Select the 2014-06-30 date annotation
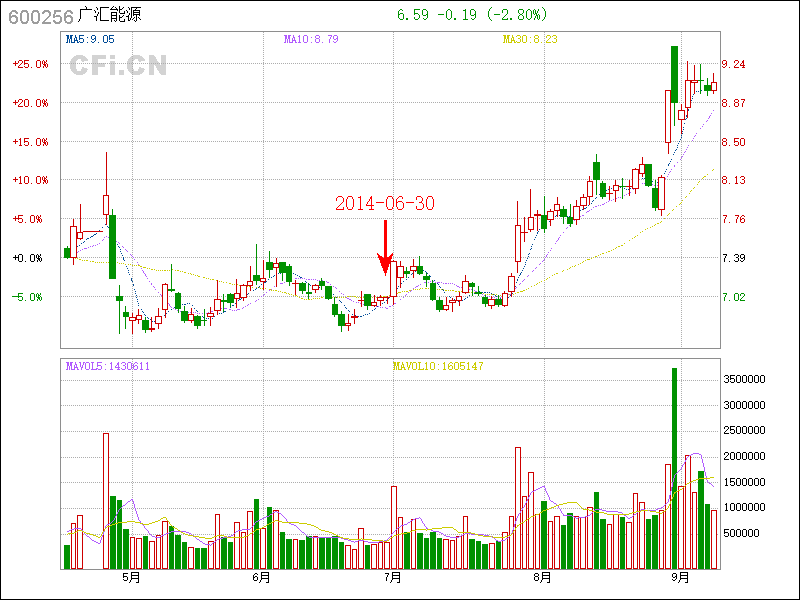The height and width of the screenshot is (600, 800). [x=385, y=203]
